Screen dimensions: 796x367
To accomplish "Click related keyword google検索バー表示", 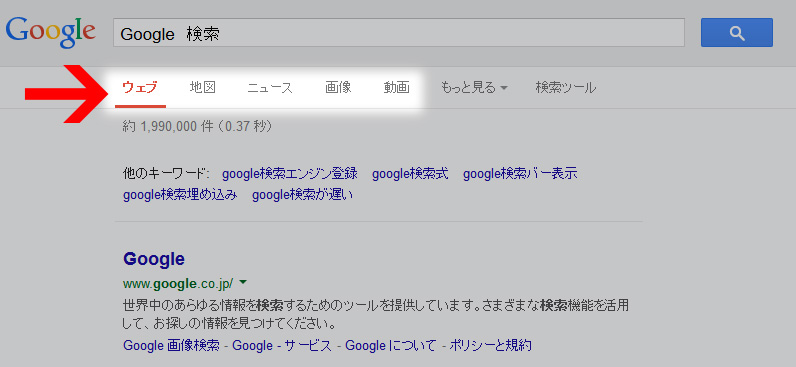I will 520,174.
